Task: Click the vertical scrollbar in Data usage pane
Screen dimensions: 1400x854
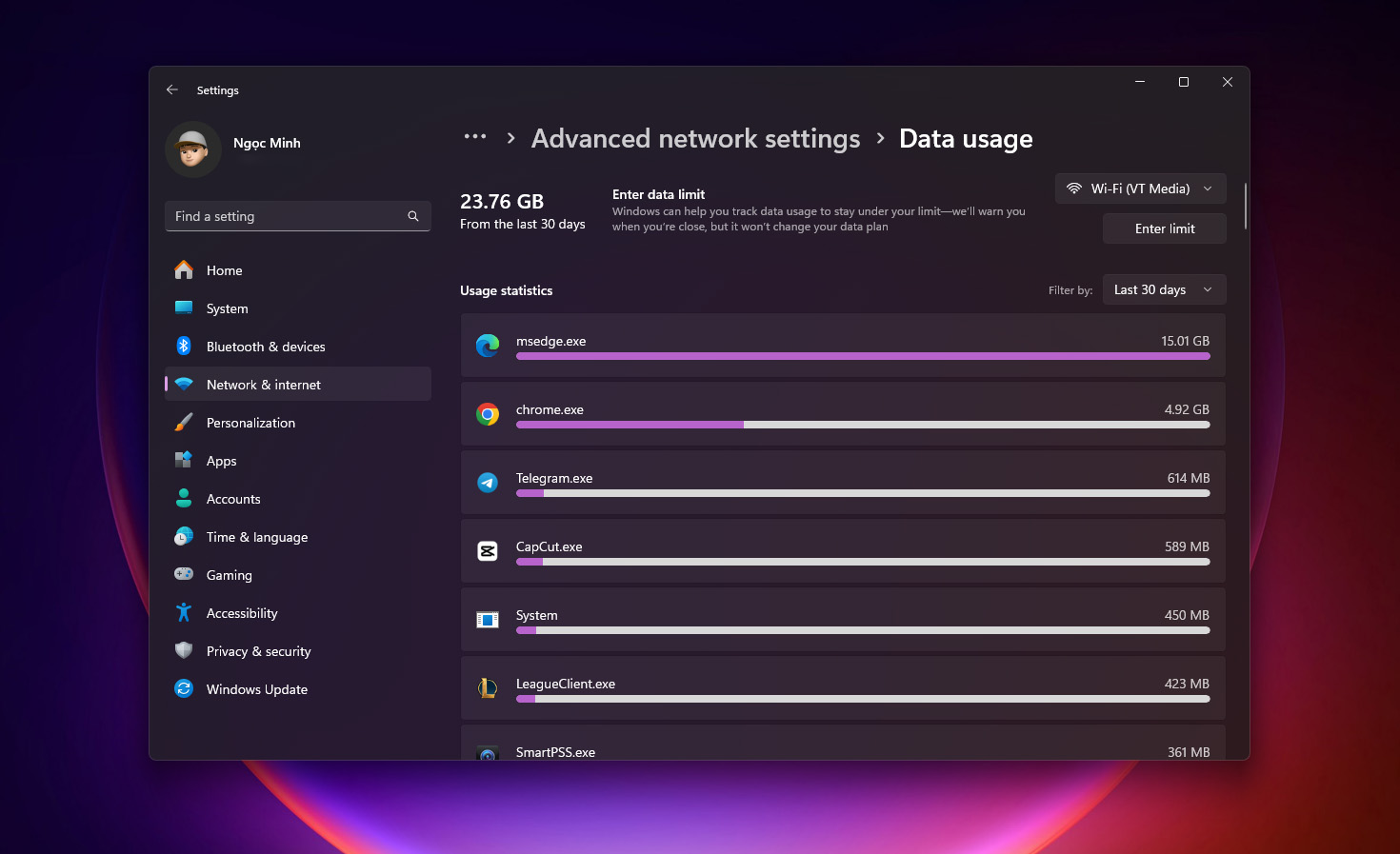Action: 1245,206
